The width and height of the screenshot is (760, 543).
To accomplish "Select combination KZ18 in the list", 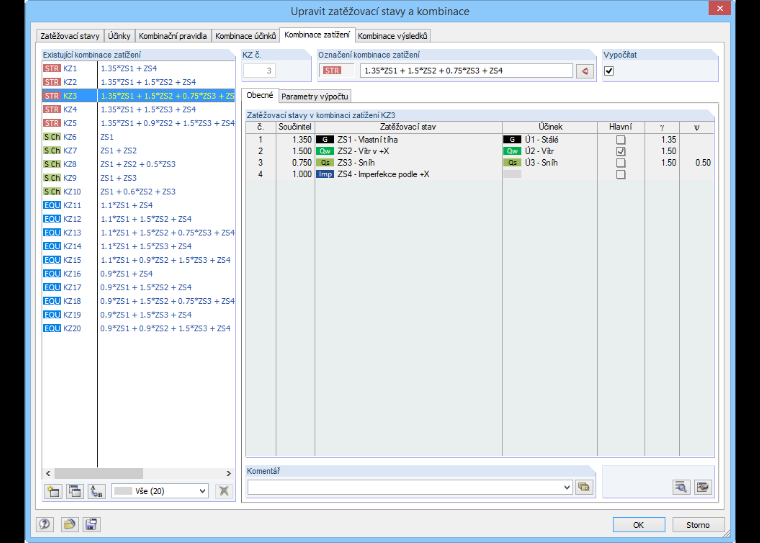I will [139, 301].
